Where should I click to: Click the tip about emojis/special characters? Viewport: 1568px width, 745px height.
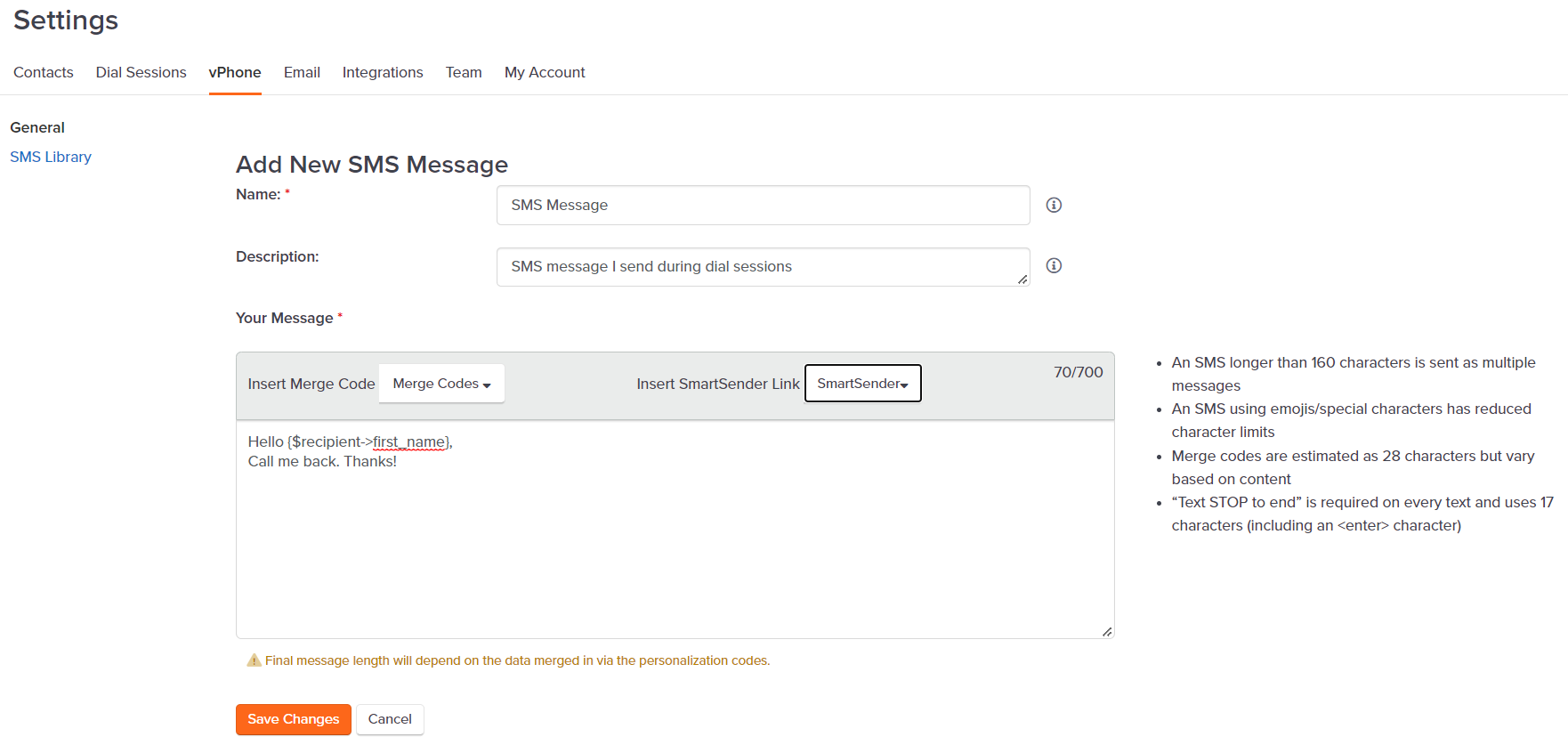(x=1351, y=420)
